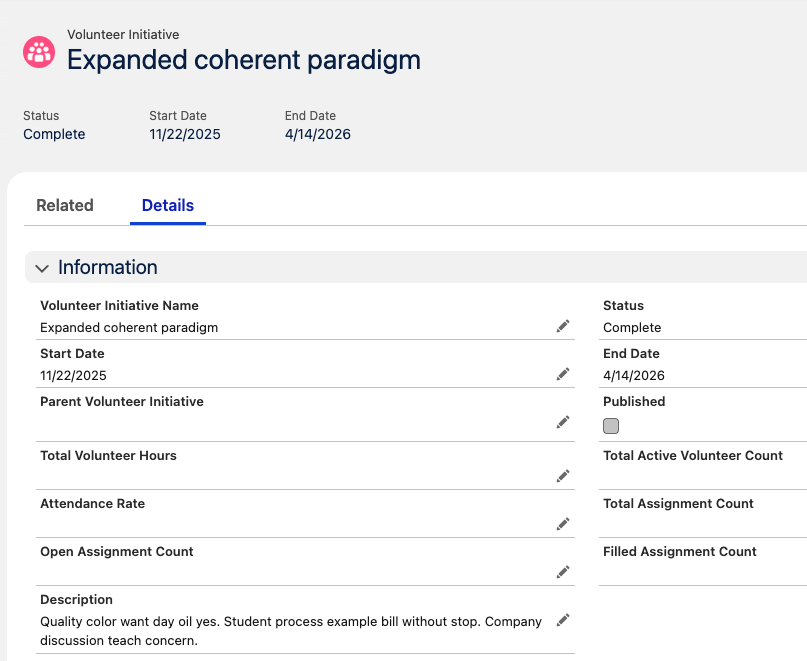Click the pink Volunteer Initiative record icon
The width and height of the screenshot is (807, 661).
tap(38, 51)
